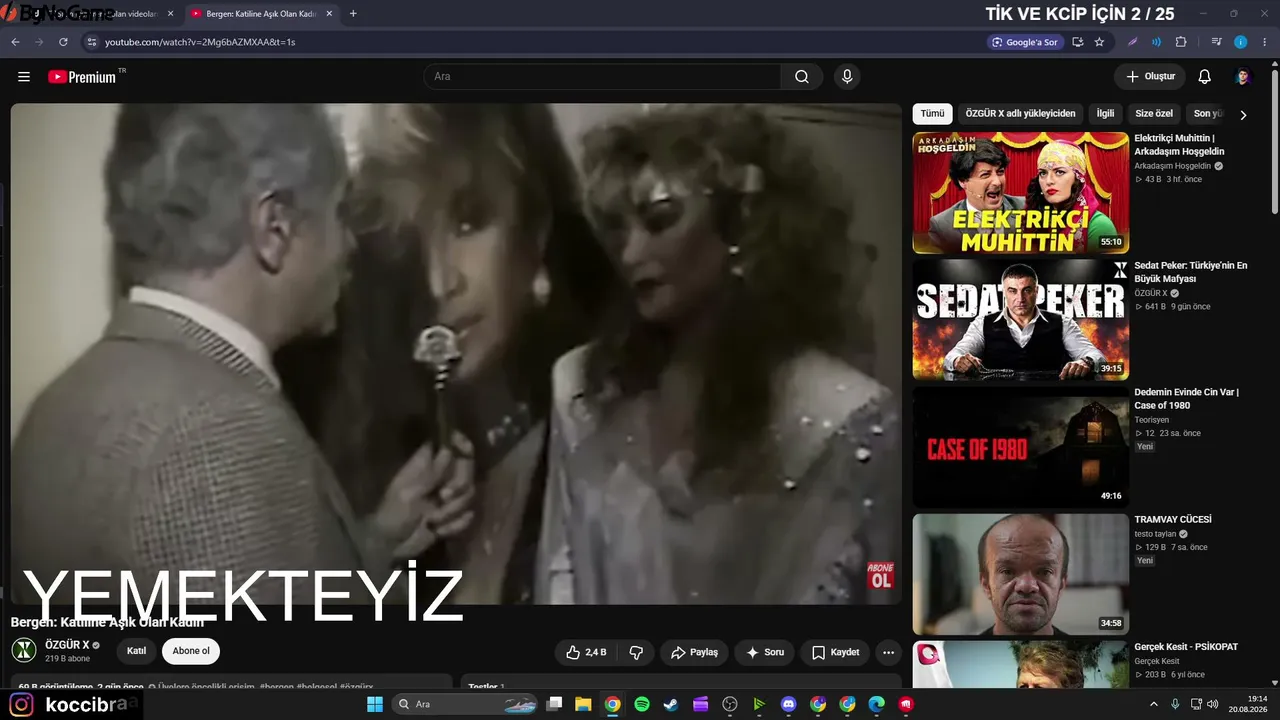This screenshot has width=1280, height=720.
Task: Open the Elektrikçi Muhittin video thumbnail
Action: 1020,193
